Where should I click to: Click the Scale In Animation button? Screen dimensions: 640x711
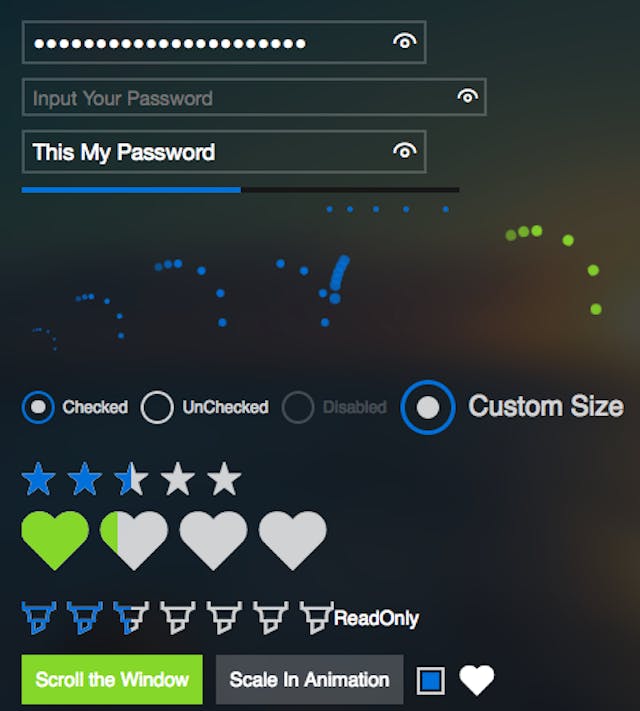coord(309,679)
